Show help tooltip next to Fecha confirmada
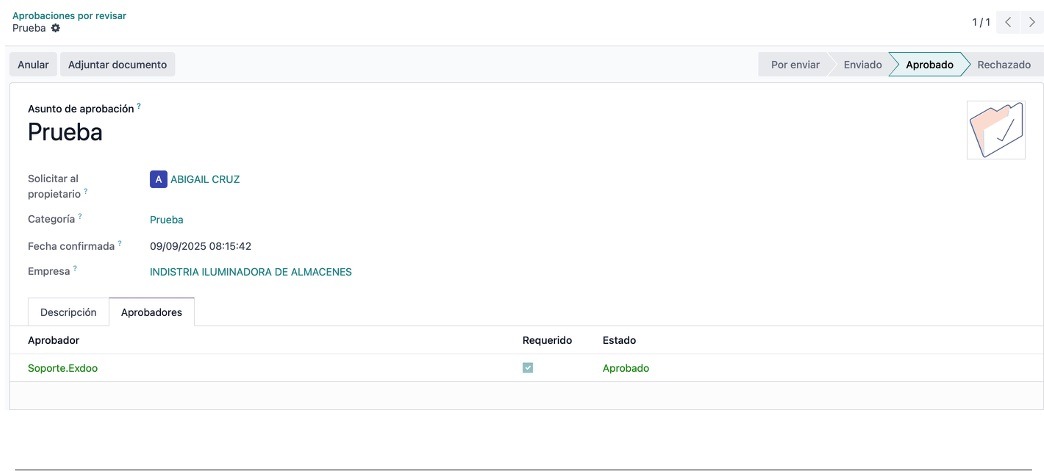Image resolution: width=1044 pixels, height=471 pixels. click(x=120, y=243)
